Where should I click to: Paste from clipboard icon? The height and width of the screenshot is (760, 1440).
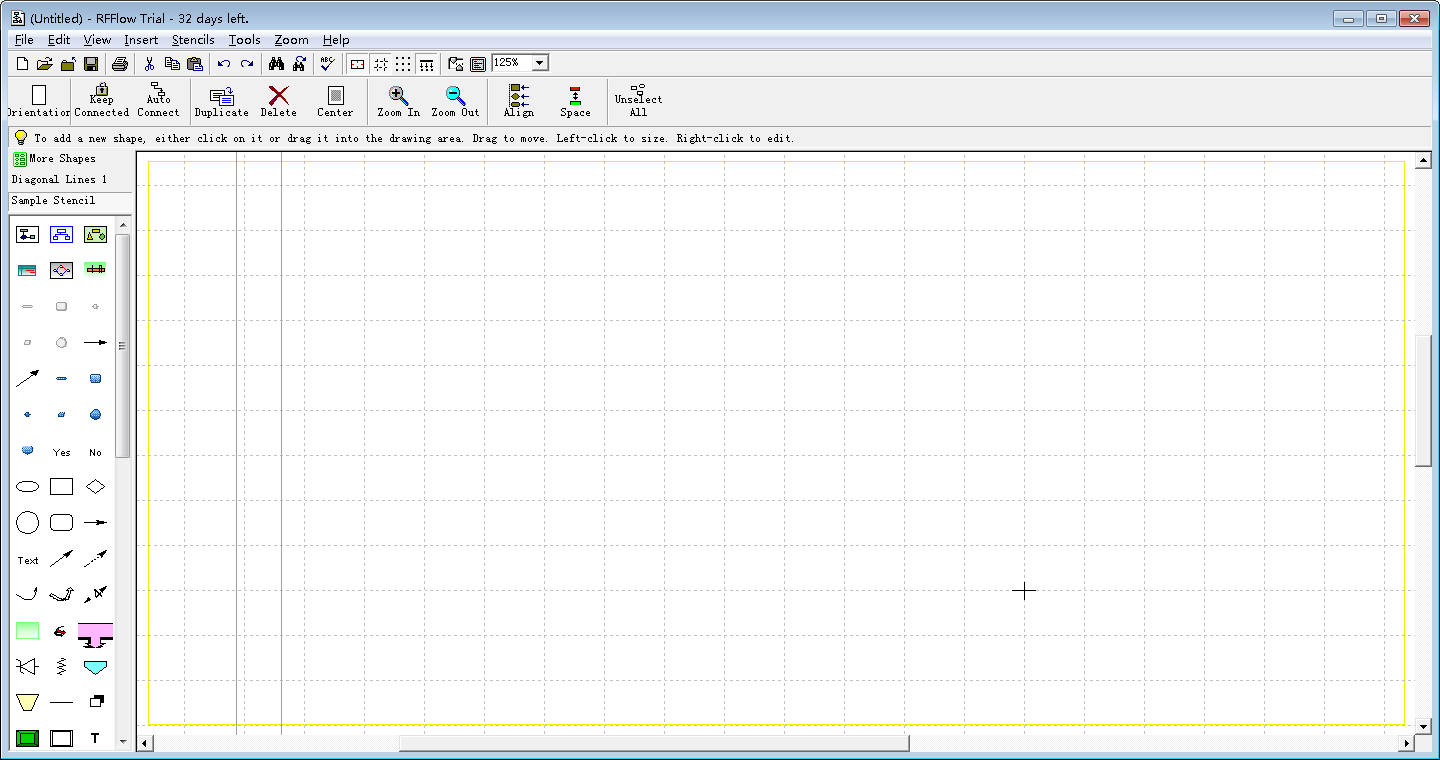195,64
